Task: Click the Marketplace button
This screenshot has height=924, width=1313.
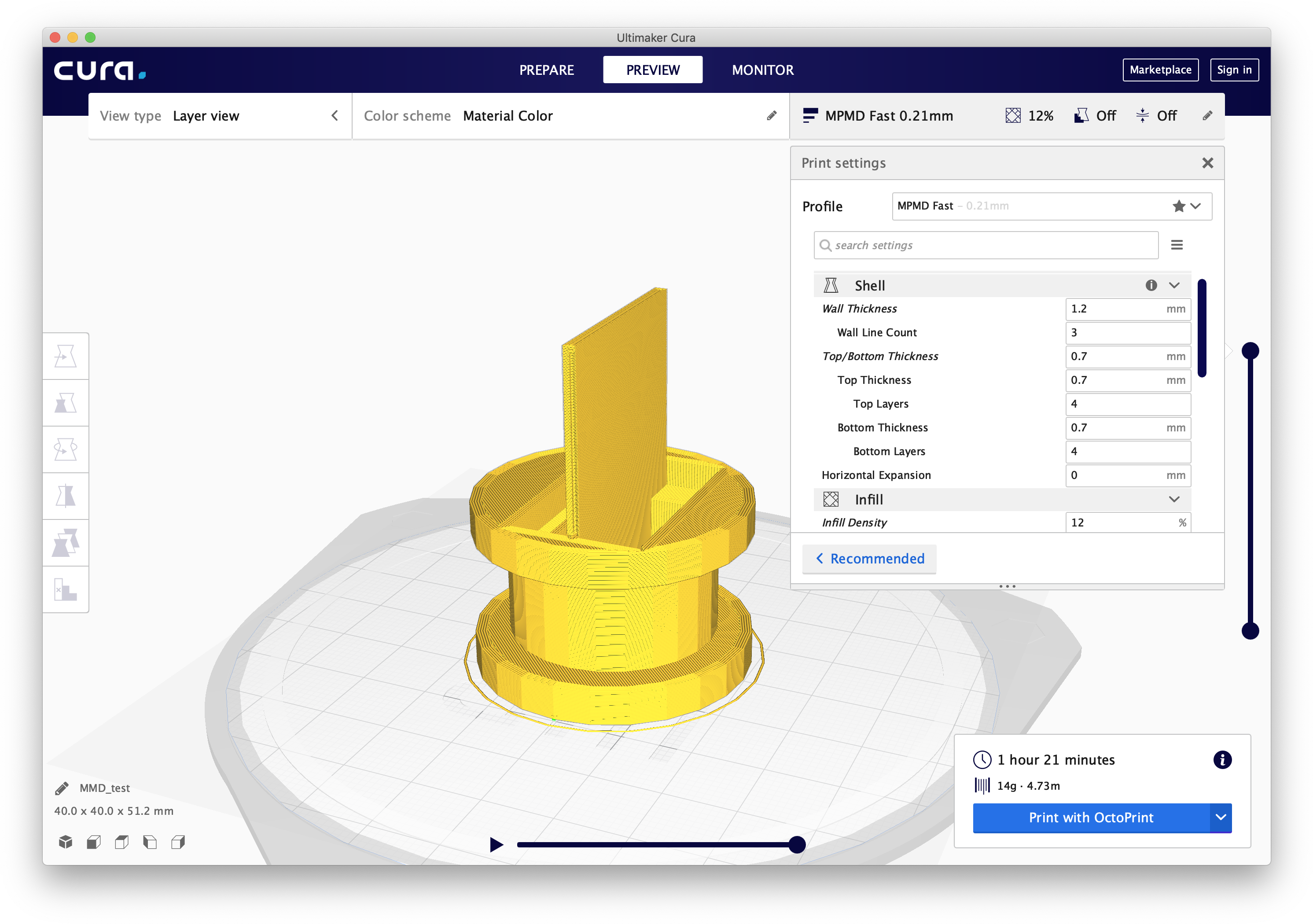Action: (1160, 70)
